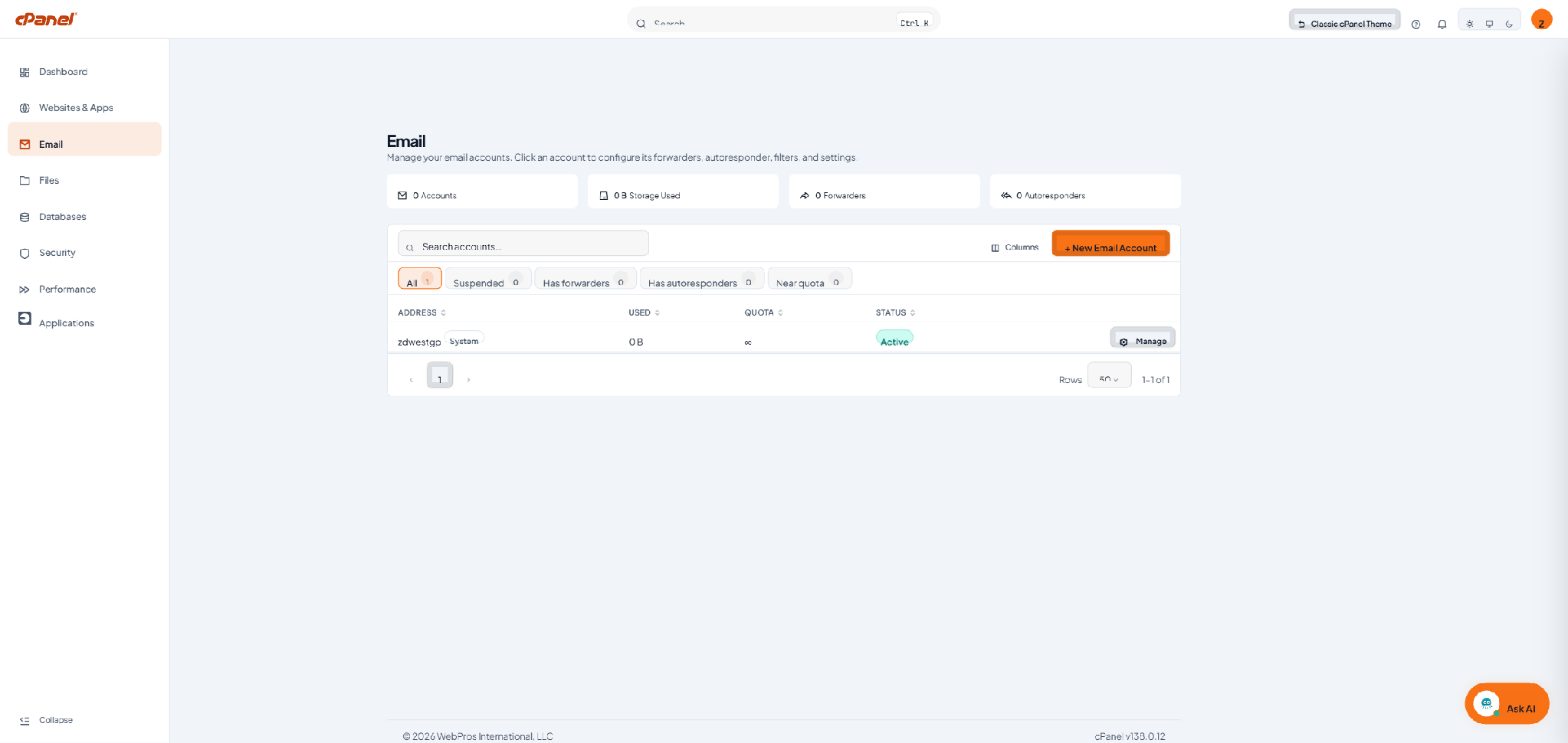Click the 0 Accounts summary card
The width and height of the screenshot is (1568, 743).
(482, 191)
